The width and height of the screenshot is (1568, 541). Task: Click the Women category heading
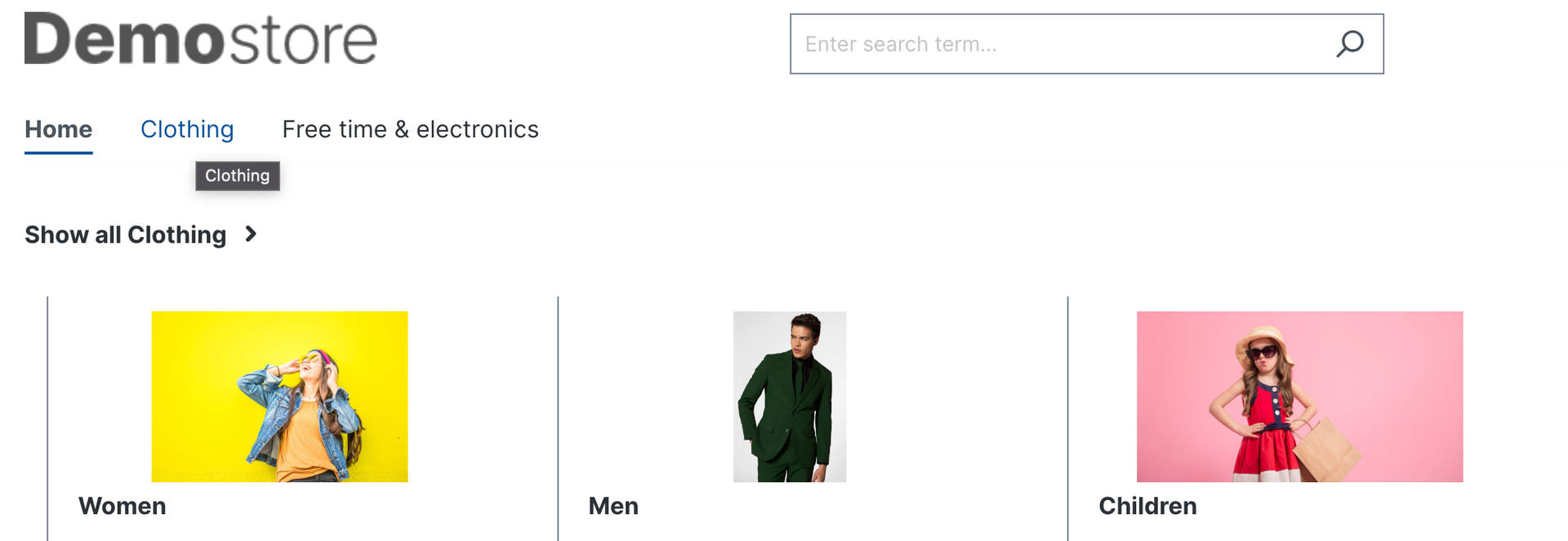[x=122, y=506]
